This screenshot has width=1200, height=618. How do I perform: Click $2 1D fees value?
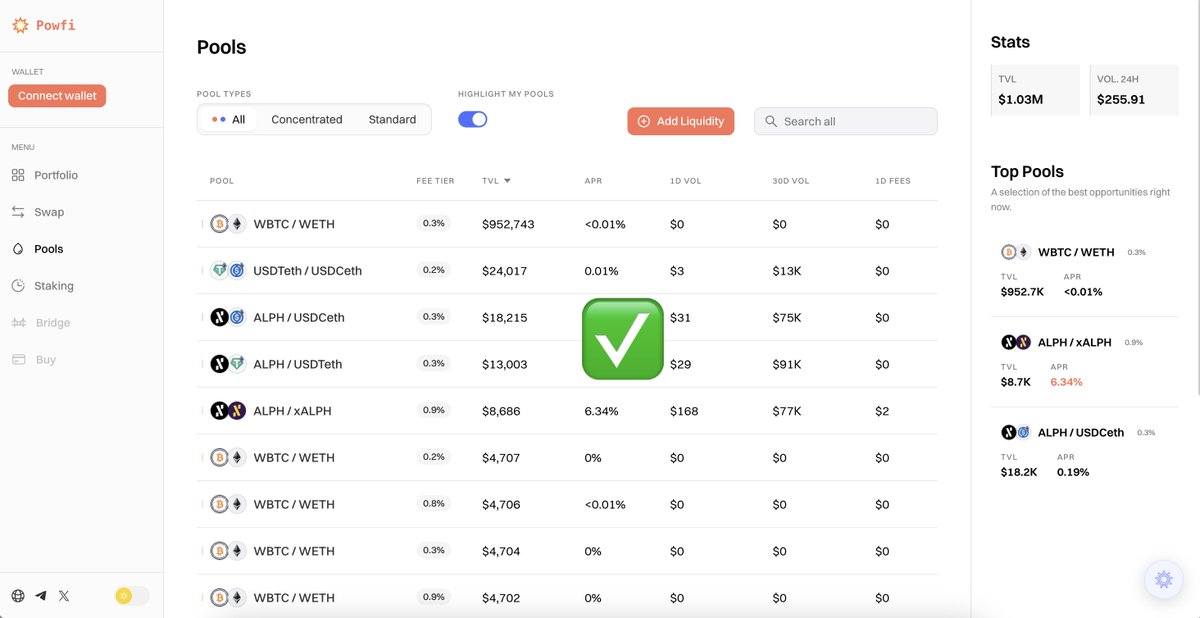pos(882,411)
